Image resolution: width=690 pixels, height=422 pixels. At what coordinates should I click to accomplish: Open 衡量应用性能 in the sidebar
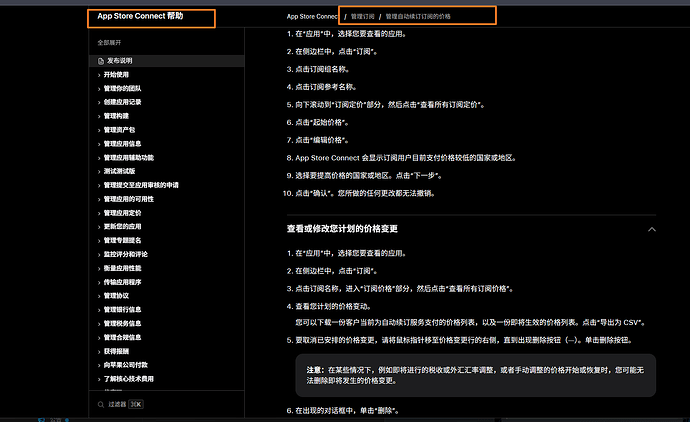(122, 268)
